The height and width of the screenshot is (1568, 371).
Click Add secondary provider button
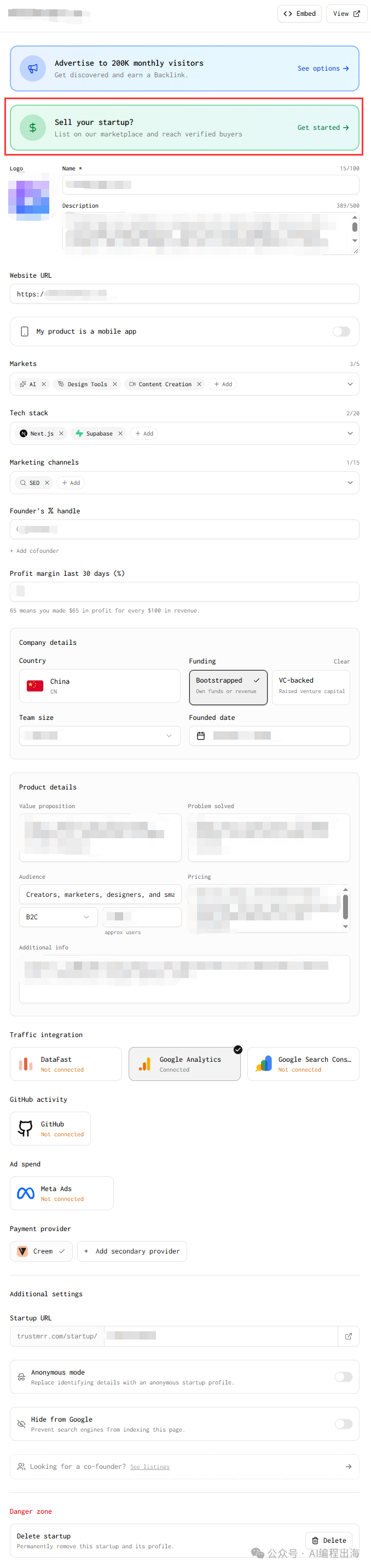(132, 1252)
